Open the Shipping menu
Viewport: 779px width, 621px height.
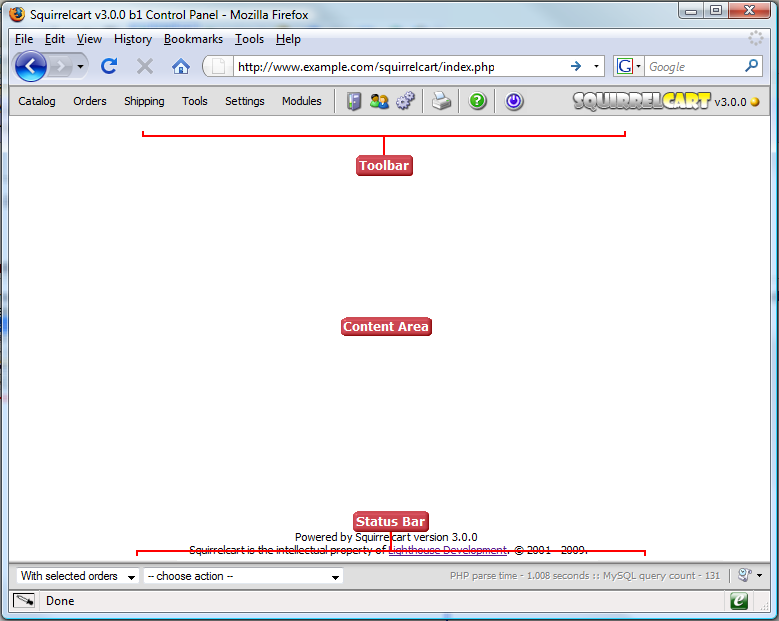[144, 101]
